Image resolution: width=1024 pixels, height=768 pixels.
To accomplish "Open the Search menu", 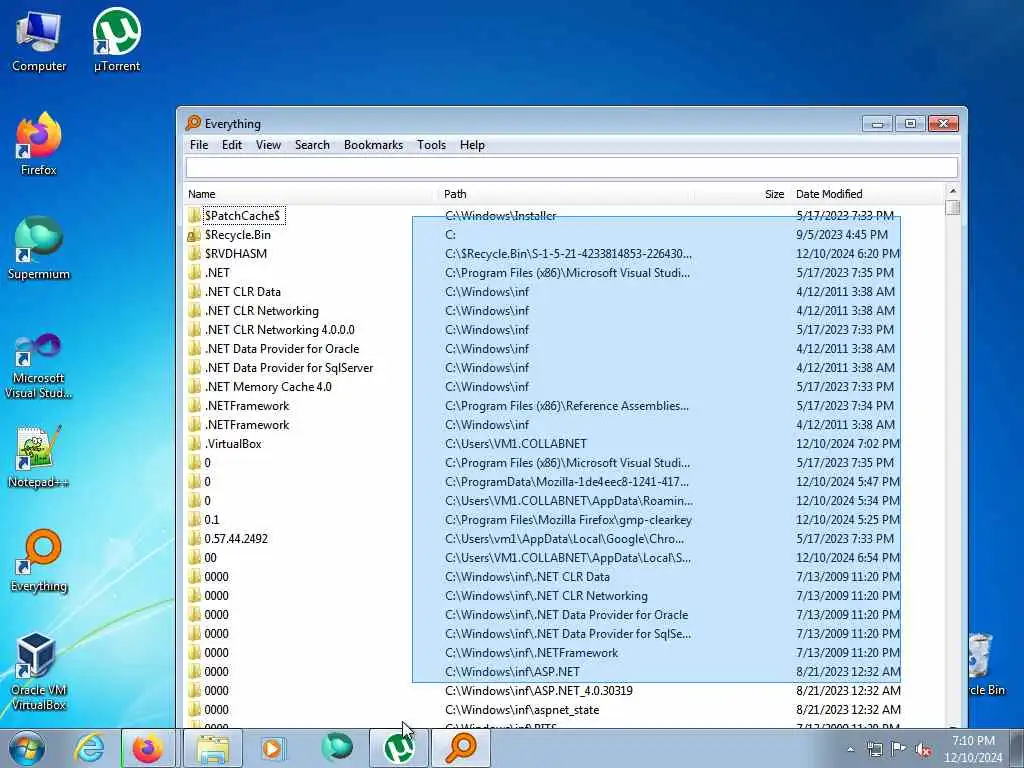I will (x=312, y=145).
